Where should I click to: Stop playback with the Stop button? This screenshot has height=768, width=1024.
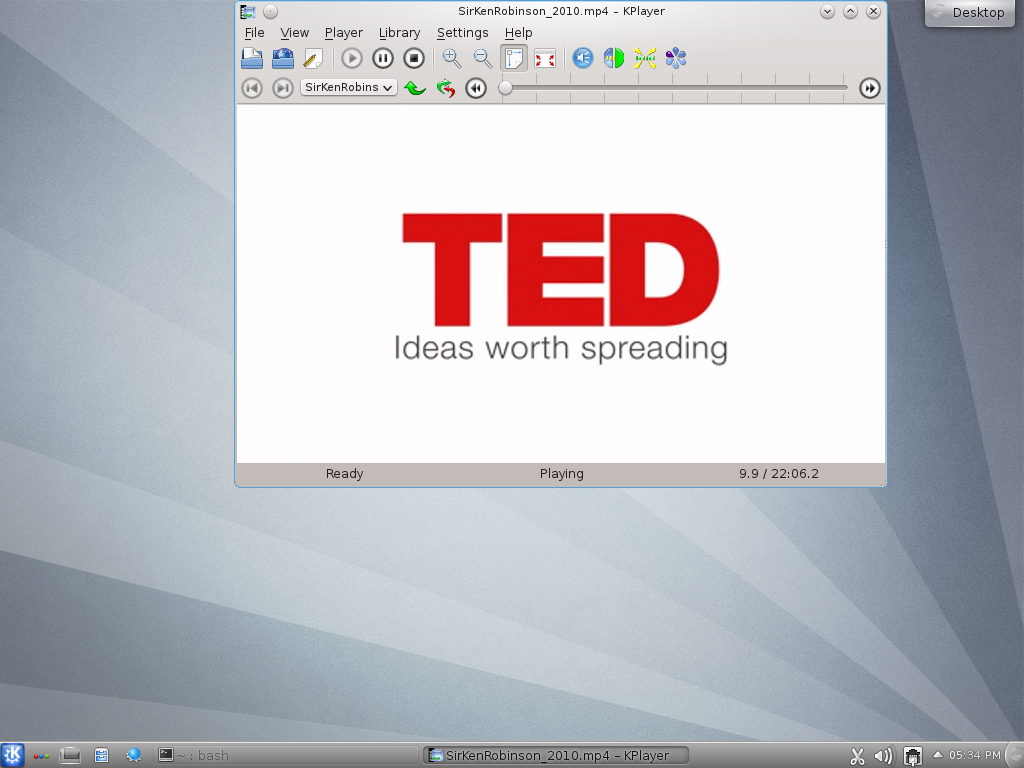(x=413, y=58)
